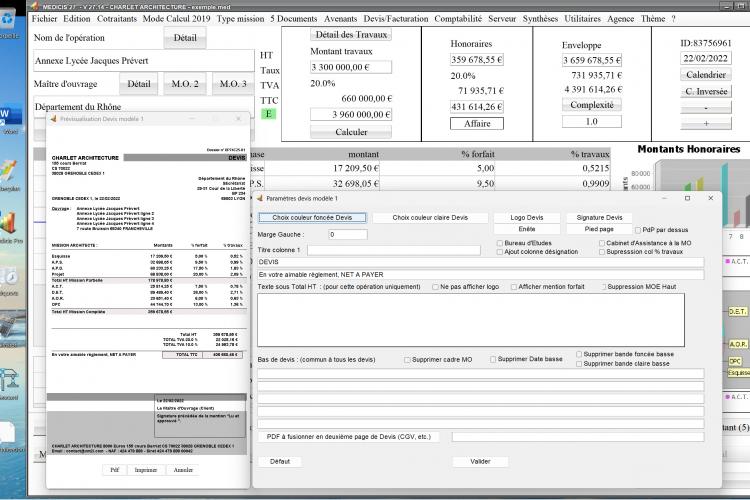
Task: Click Annuler in preview window
Action: click(x=183, y=470)
